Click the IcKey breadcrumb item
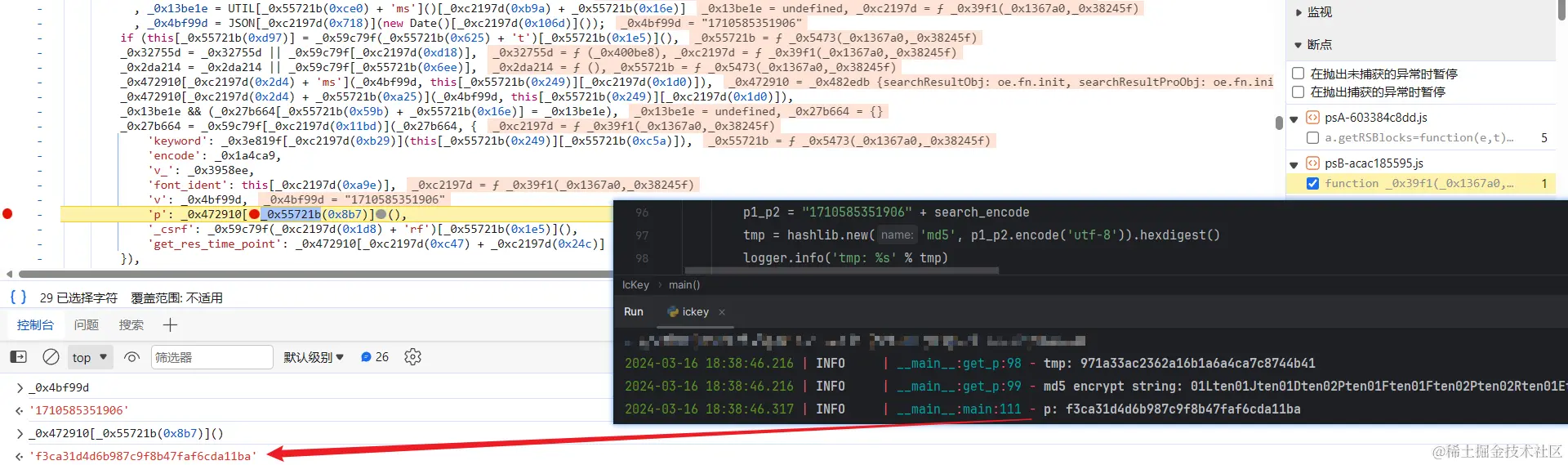The width and height of the screenshot is (1568, 465). pyautogui.click(x=635, y=285)
